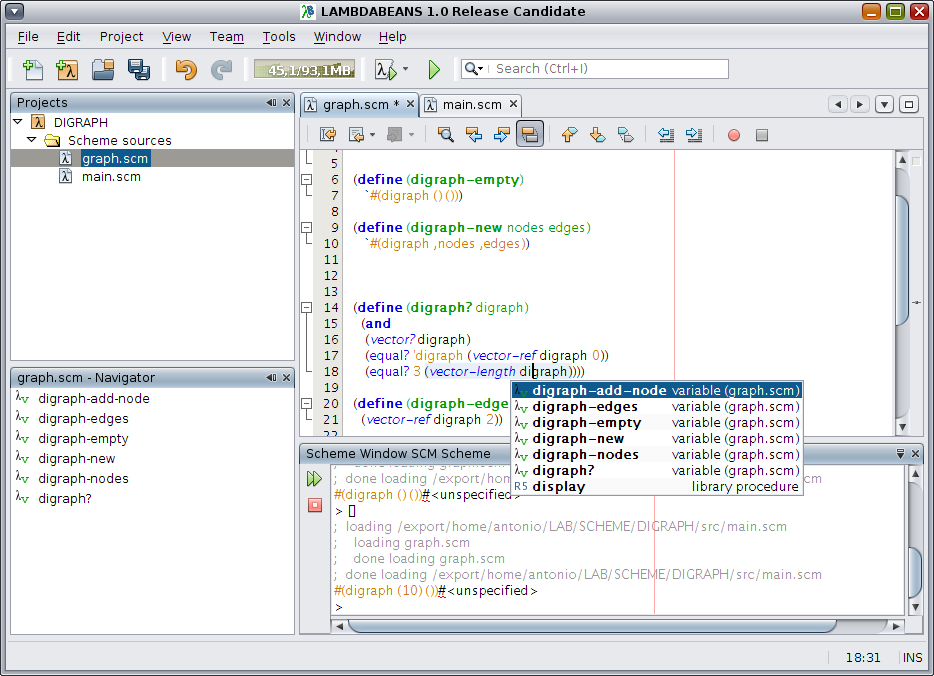Collapse the code fold at line 14
934x676 pixels.
tap(307, 307)
